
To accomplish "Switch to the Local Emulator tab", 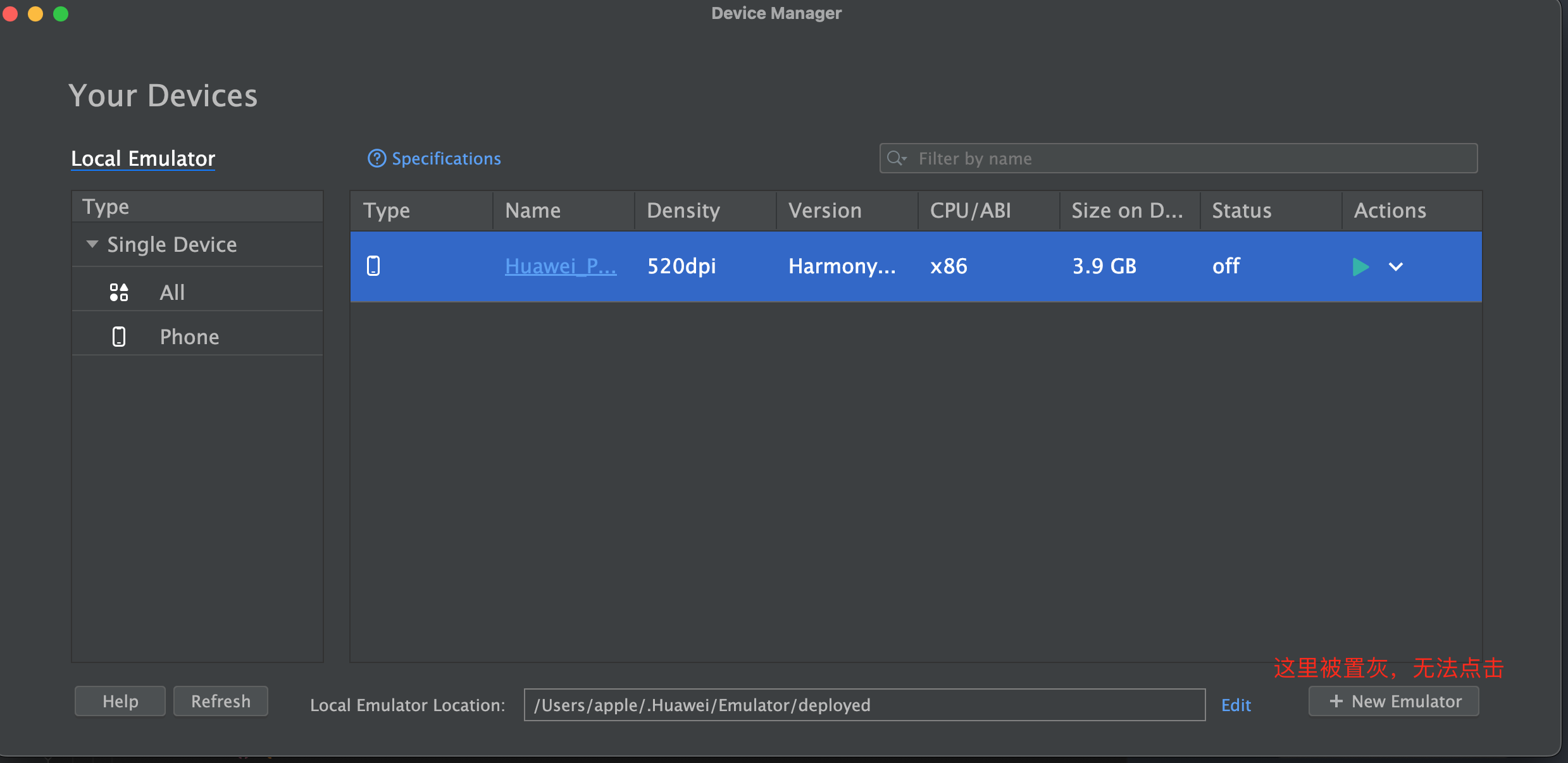I will coord(143,158).
